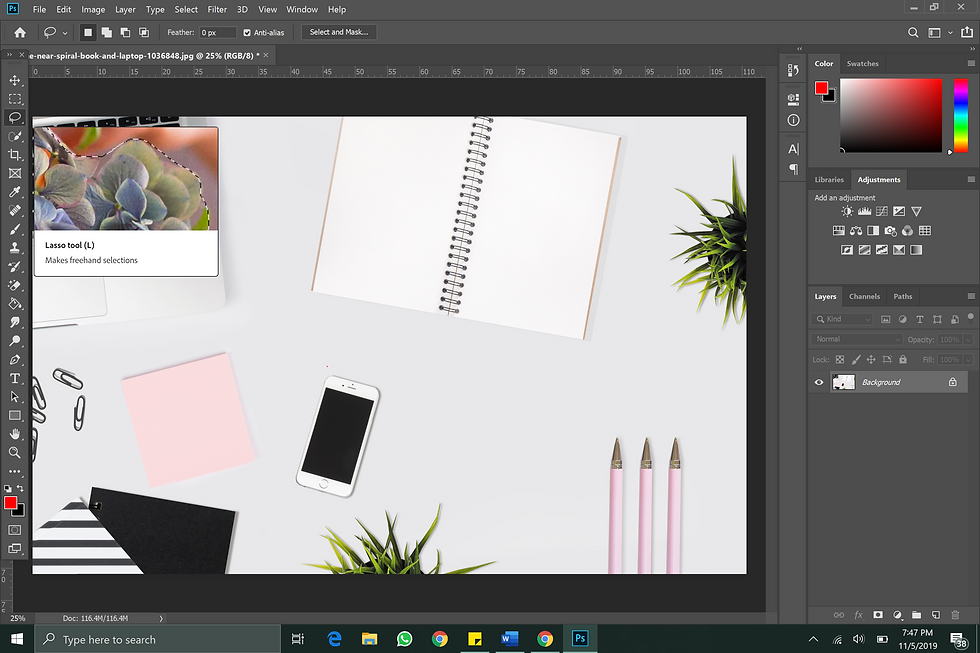Viewport: 980px width, 653px height.
Task: Click the Select and Mask button
Action: pos(339,32)
